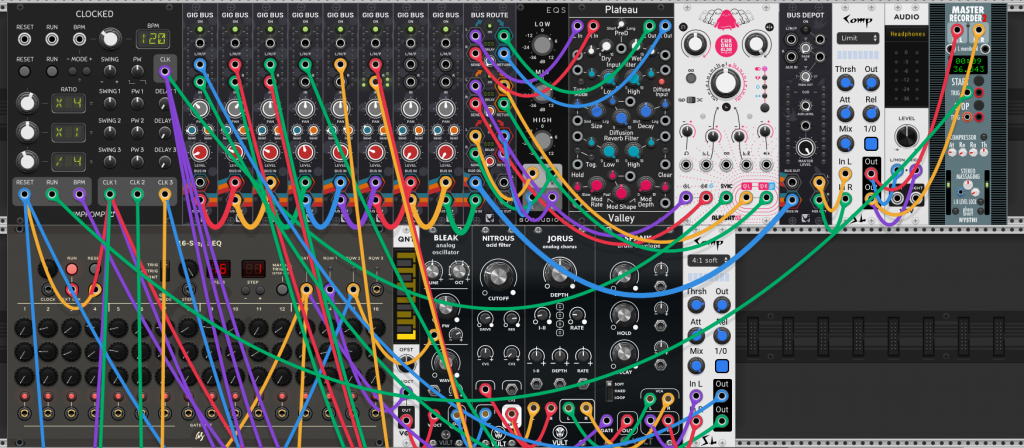Click the QNT keyboard note display

pos(406,296)
